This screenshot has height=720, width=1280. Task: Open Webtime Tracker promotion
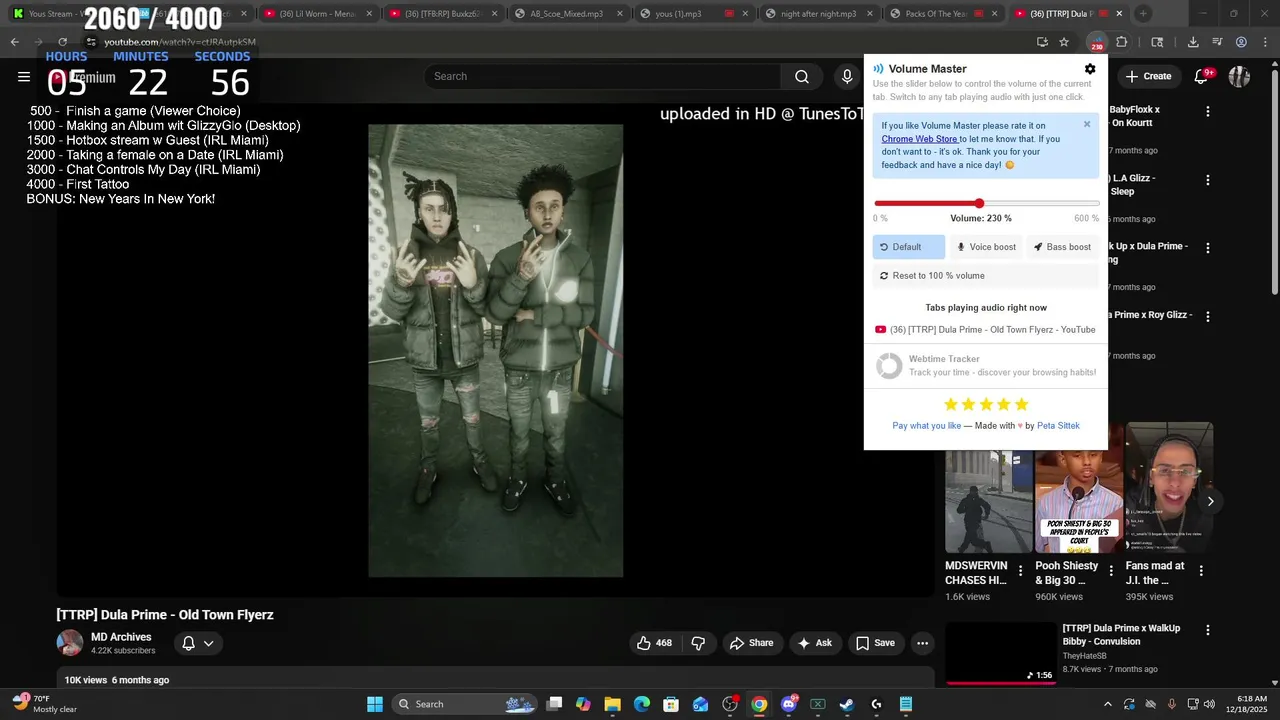tap(986, 365)
